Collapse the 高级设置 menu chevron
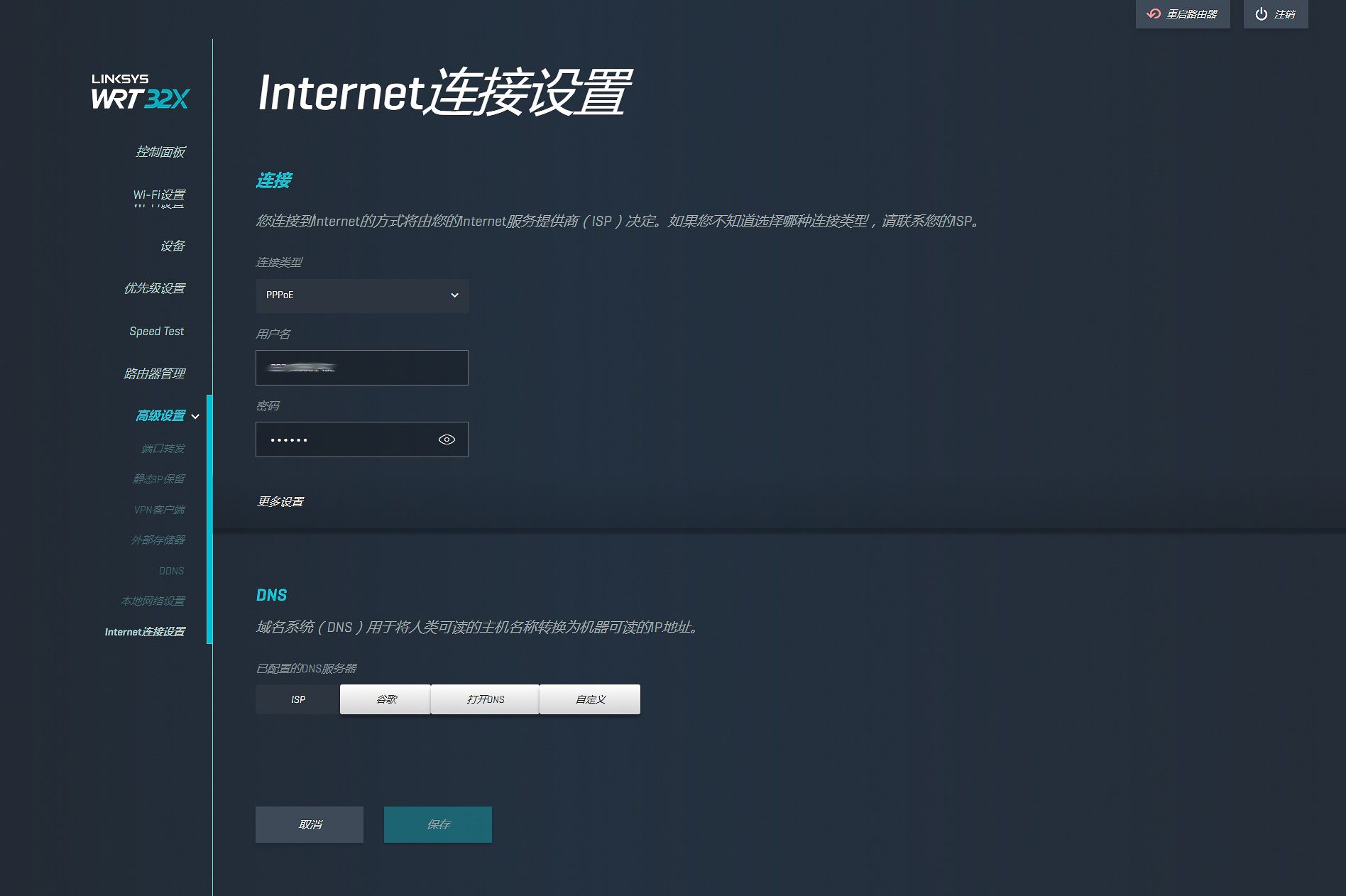The width and height of the screenshot is (1346, 896). (195, 417)
